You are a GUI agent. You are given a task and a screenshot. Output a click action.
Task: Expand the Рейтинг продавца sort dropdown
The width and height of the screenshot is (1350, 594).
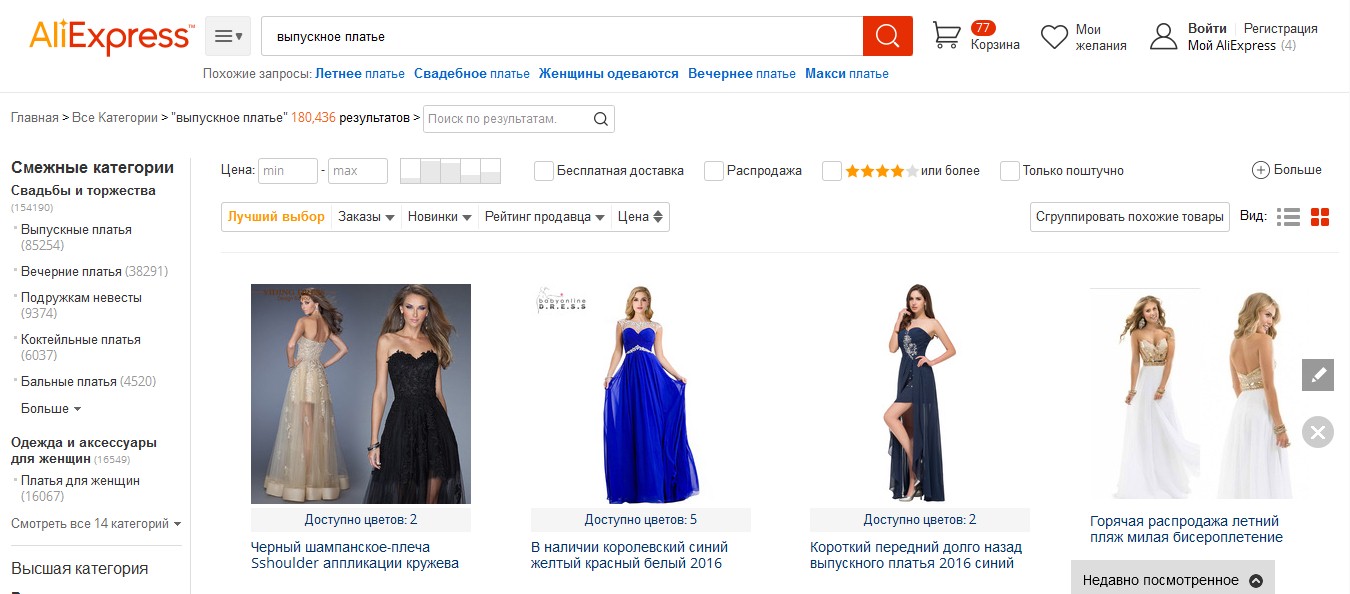tap(545, 217)
